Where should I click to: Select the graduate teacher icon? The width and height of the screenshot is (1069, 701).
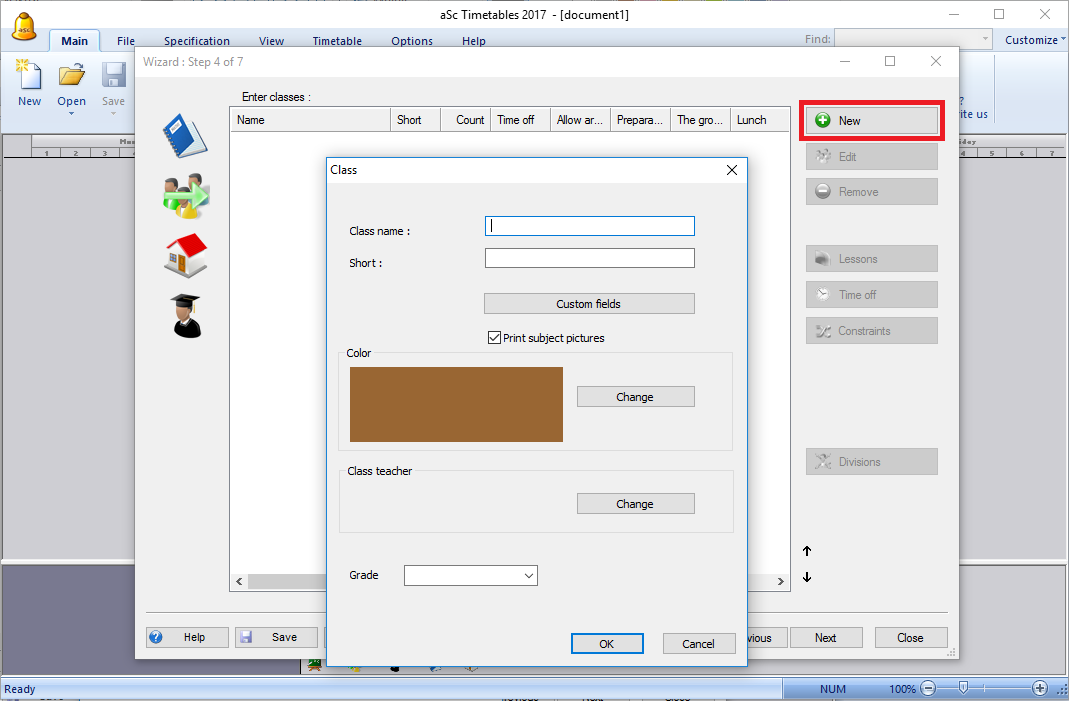coord(185,315)
